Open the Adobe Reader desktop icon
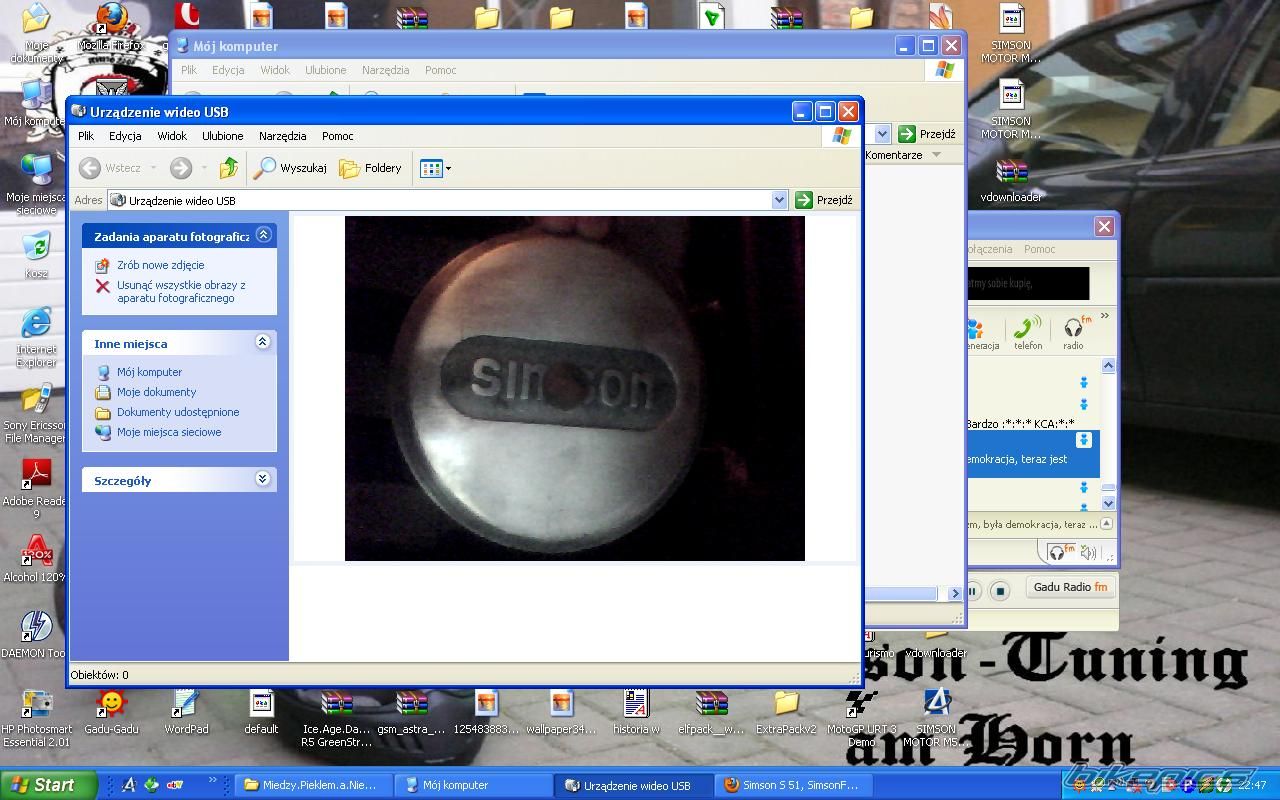Image resolution: width=1280 pixels, height=800 pixels. pos(36,474)
